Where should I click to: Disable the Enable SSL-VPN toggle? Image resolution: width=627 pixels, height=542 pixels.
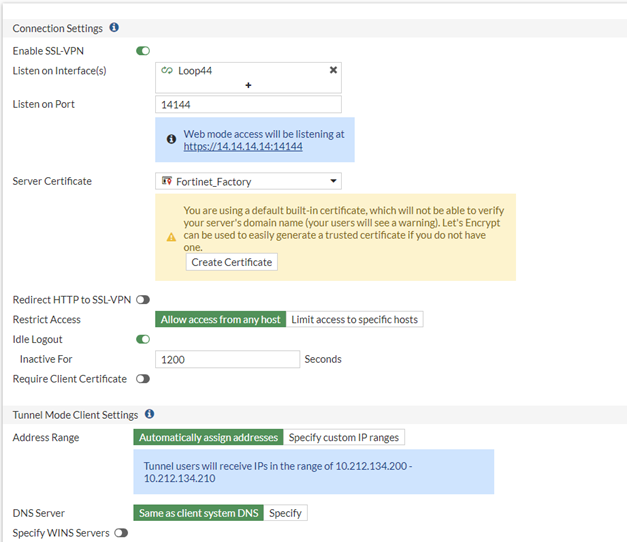pos(143,50)
